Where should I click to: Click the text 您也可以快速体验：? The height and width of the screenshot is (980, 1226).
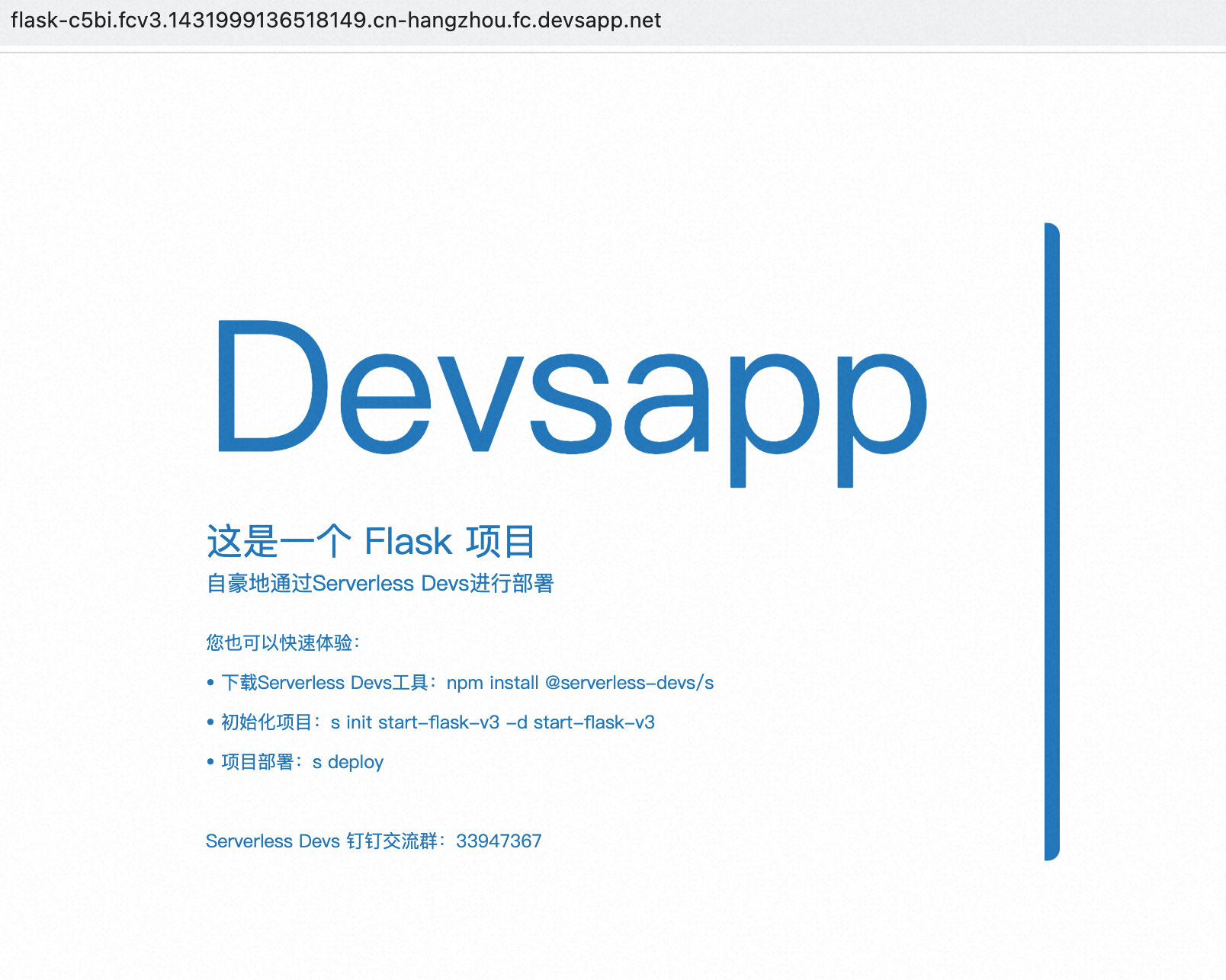tap(284, 642)
